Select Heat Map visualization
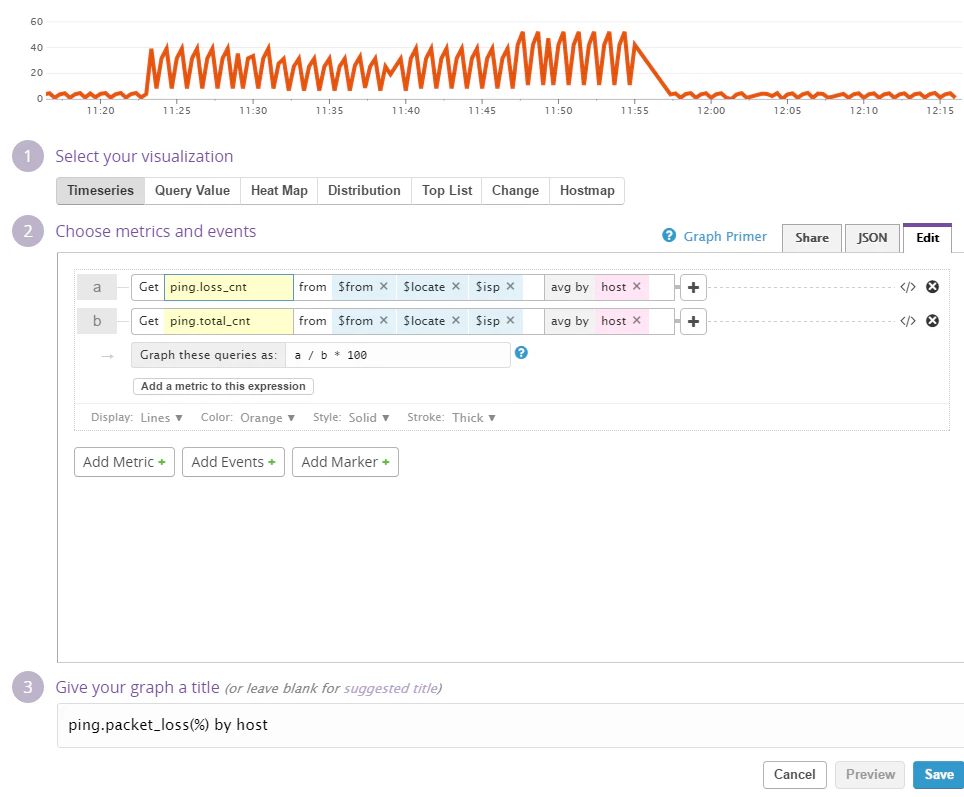The height and width of the screenshot is (797, 964). [279, 191]
